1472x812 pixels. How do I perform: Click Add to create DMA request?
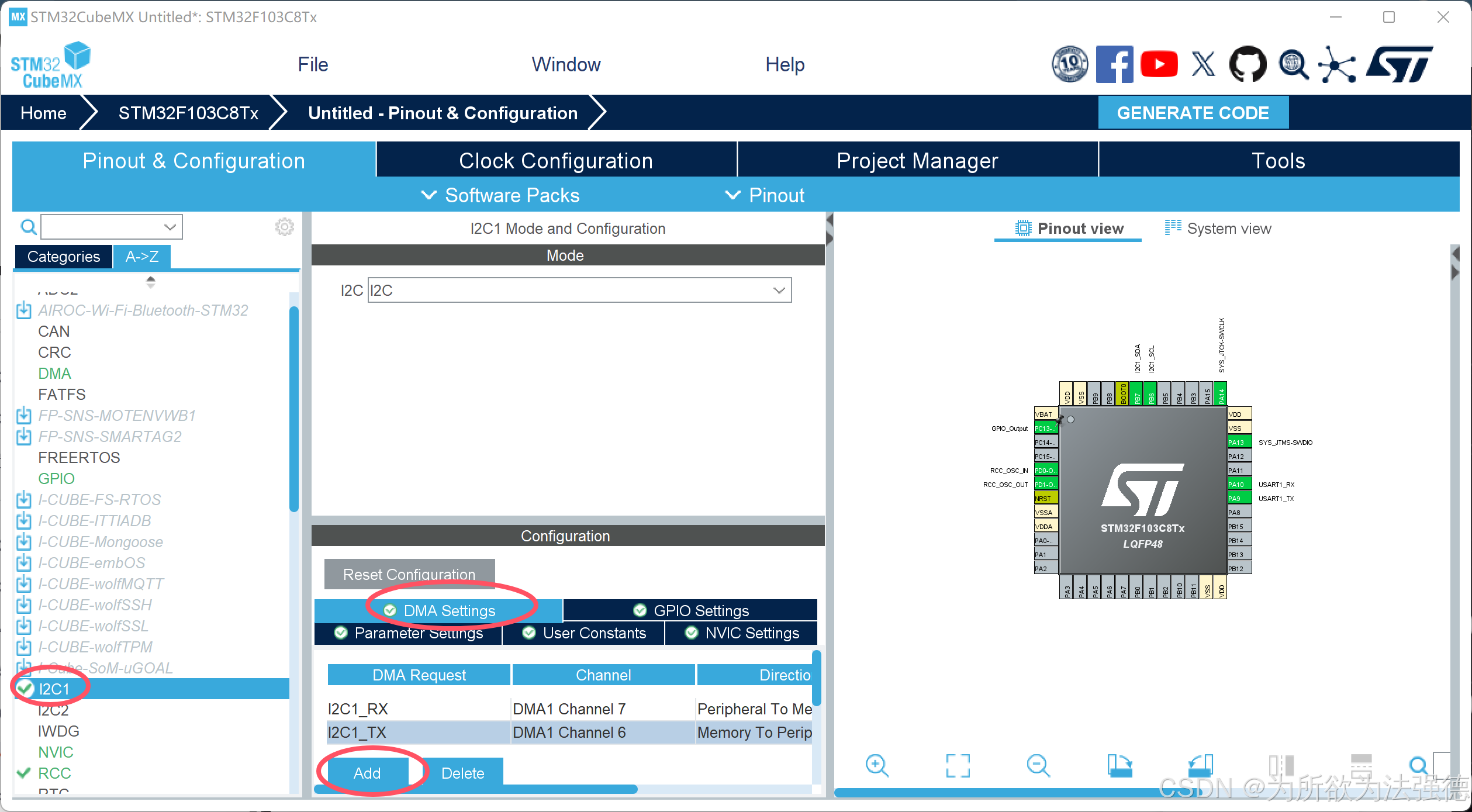click(x=367, y=773)
